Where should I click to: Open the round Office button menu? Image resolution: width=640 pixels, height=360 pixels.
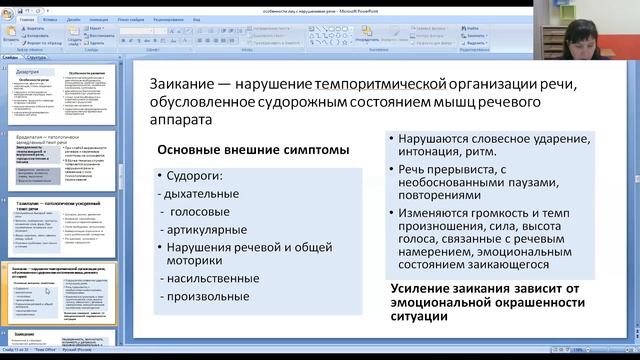point(7,14)
